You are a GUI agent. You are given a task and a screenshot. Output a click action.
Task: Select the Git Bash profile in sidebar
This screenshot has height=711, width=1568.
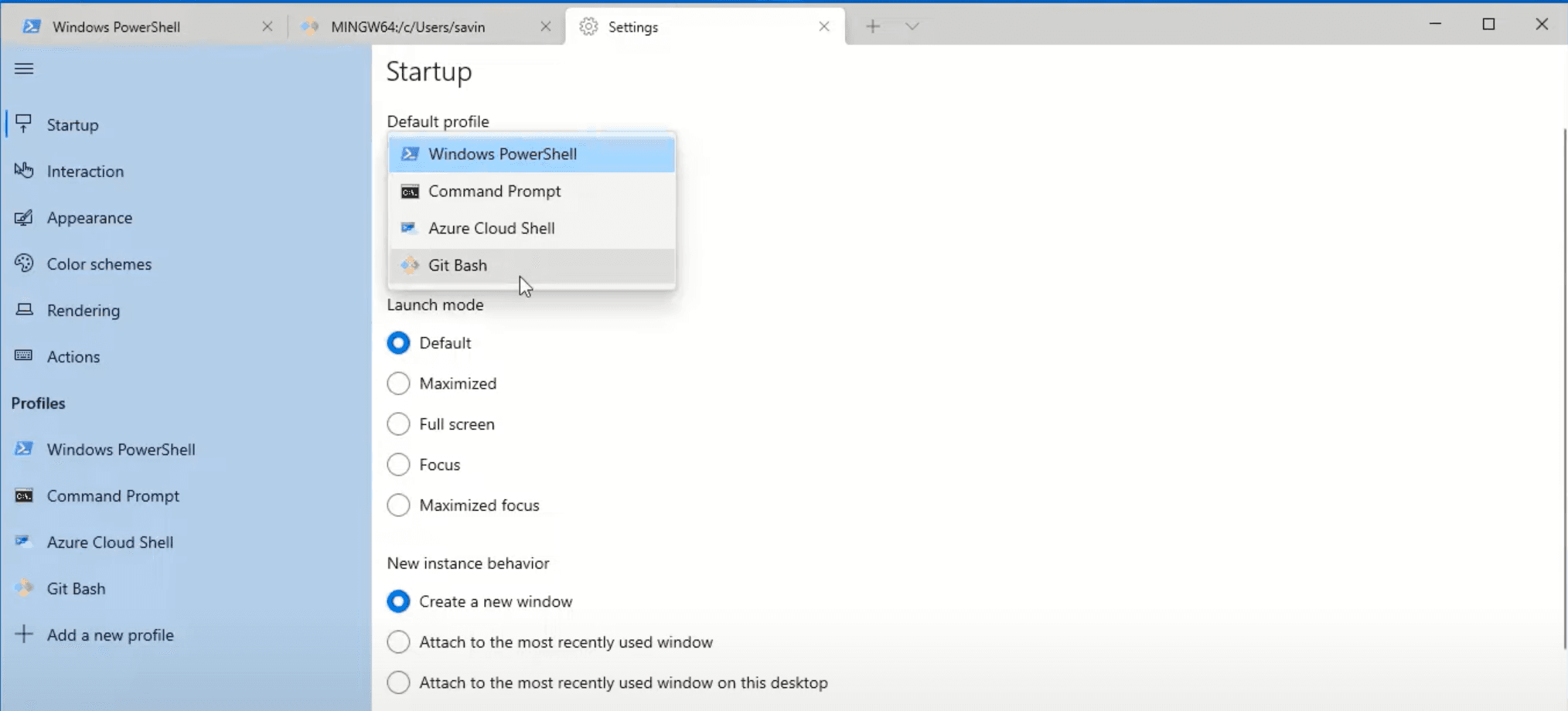(76, 588)
